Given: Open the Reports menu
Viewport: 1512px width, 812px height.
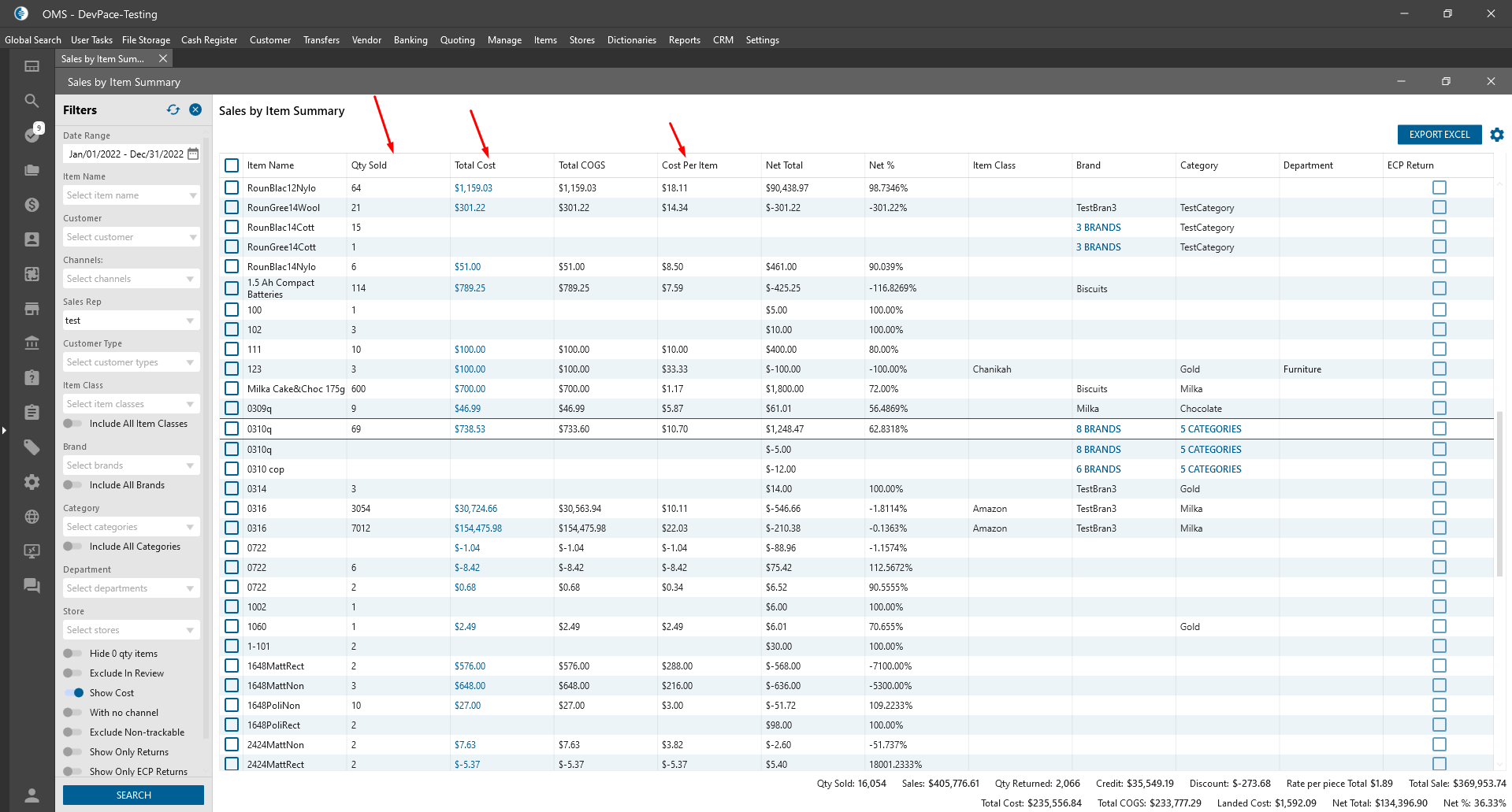Looking at the screenshot, I should coord(684,40).
